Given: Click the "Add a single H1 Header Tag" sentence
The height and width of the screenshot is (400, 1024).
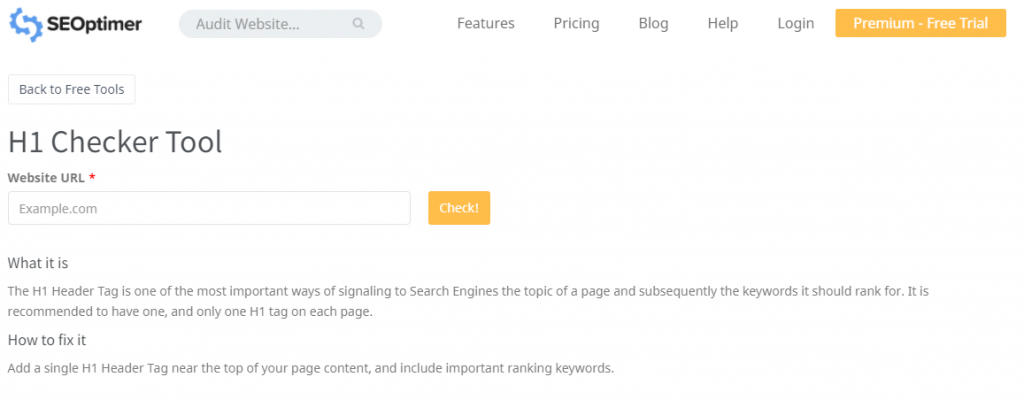Looking at the screenshot, I should point(310,368).
